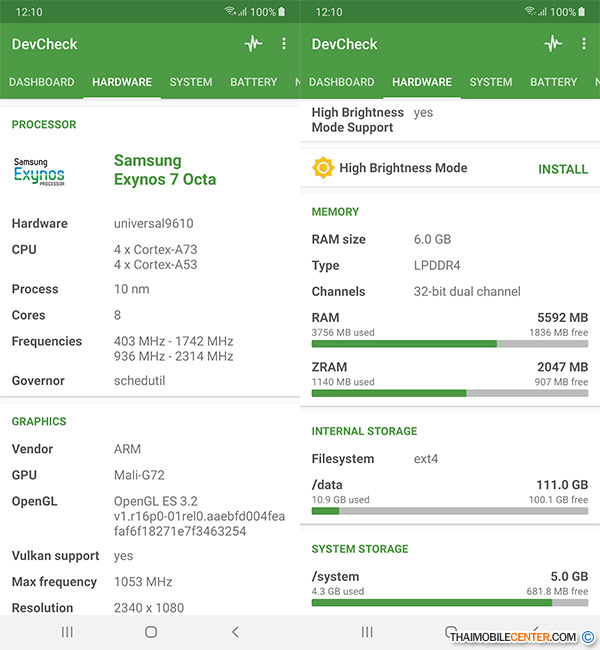Open the three-dot overflow menu on right screen
This screenshot has width=600, height=650.
click(x=584, y=44)
